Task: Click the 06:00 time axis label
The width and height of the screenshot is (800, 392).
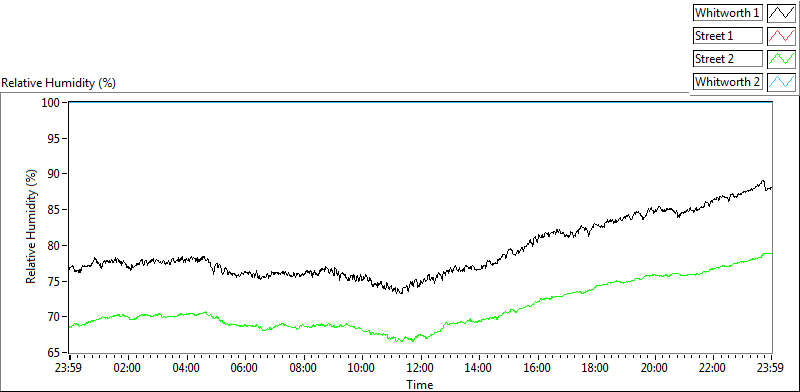Action: tap(245, 368)
